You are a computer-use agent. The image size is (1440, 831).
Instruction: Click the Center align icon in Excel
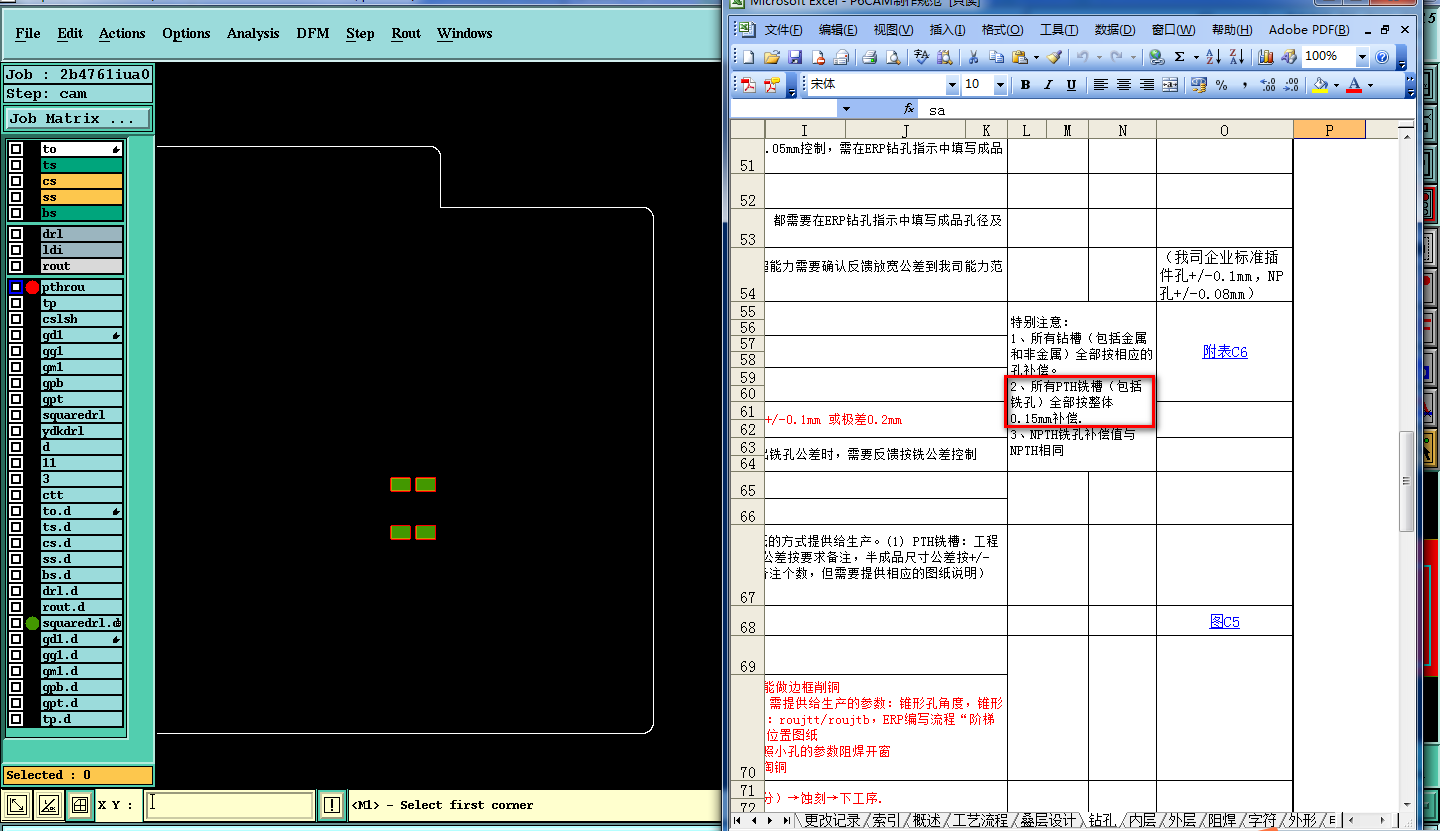point(1123,85)
